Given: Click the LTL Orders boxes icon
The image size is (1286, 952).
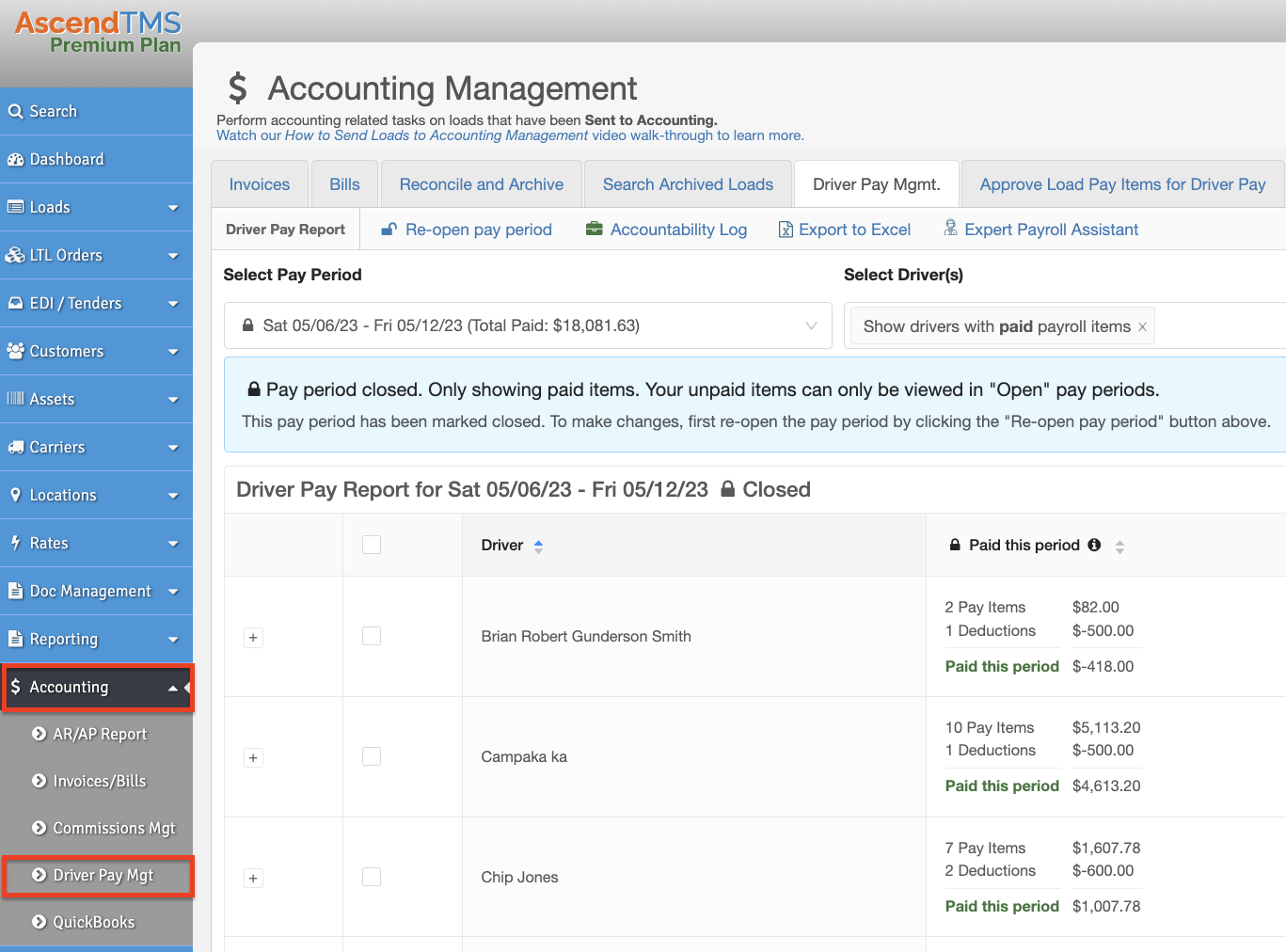Looking at the screenshot, I should (x=15, y=255).
